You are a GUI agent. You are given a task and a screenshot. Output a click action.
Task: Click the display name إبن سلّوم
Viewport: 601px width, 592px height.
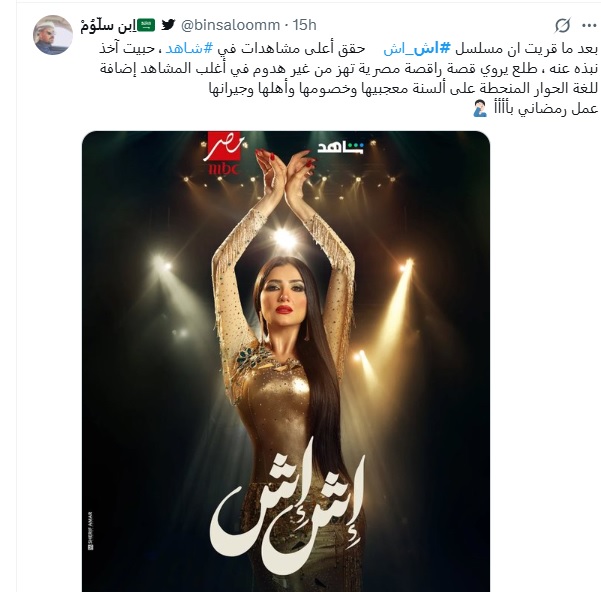tap(108, 25)
